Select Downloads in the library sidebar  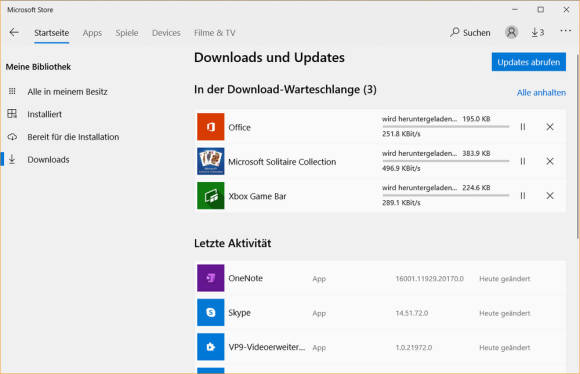point(48,159)
